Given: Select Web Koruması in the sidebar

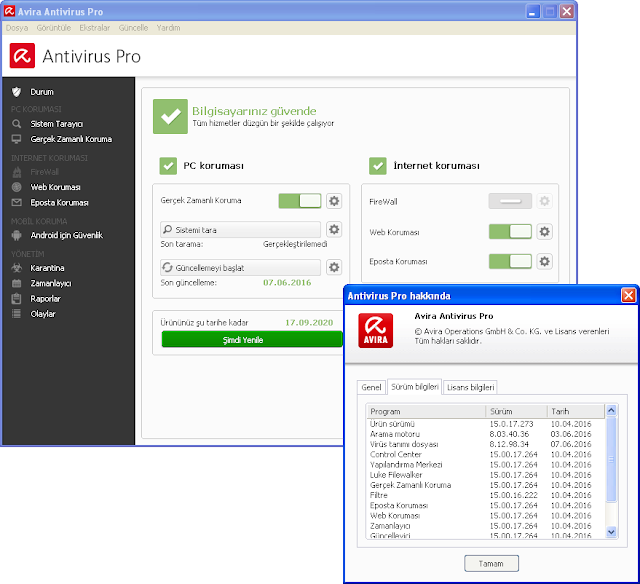Looking at the screenshot, I should [56, 187].
